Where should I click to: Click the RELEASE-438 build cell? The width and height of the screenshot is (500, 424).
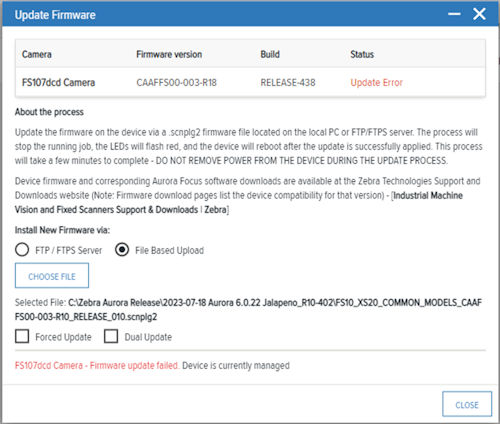point(288,82)
